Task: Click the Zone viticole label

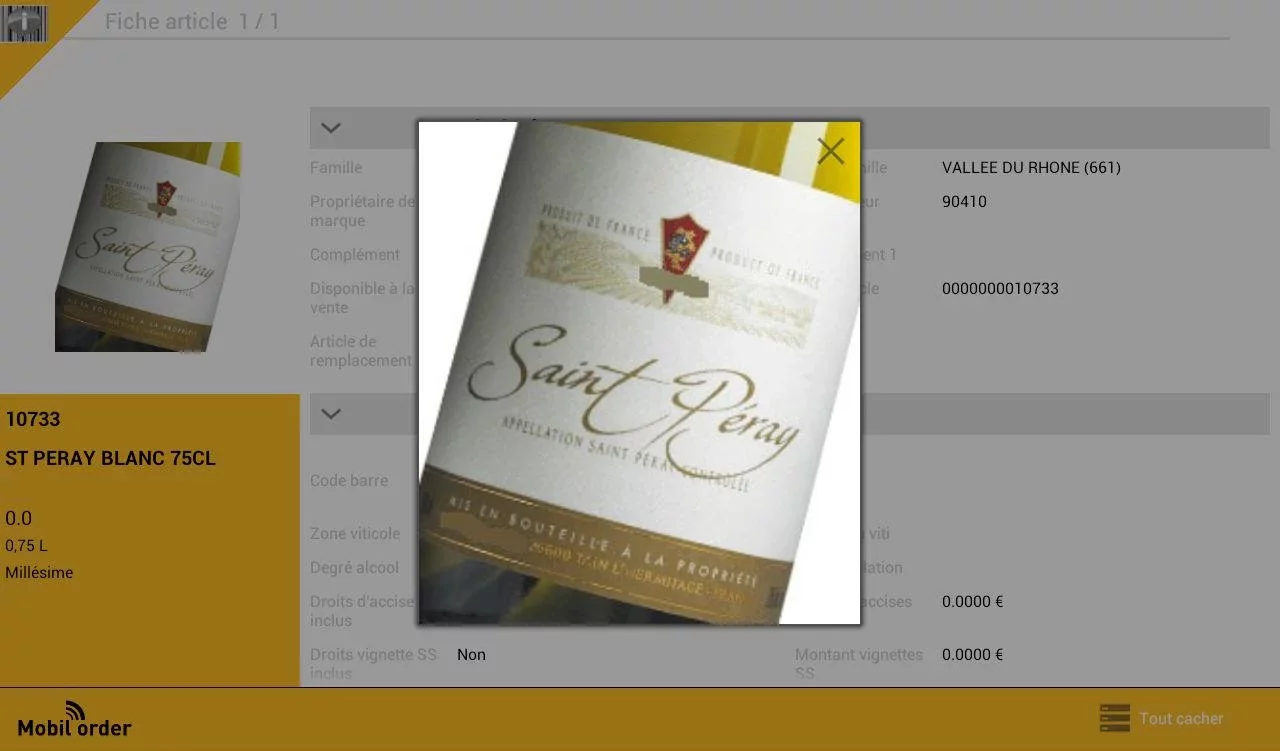Action: click(x=355, y=534)
